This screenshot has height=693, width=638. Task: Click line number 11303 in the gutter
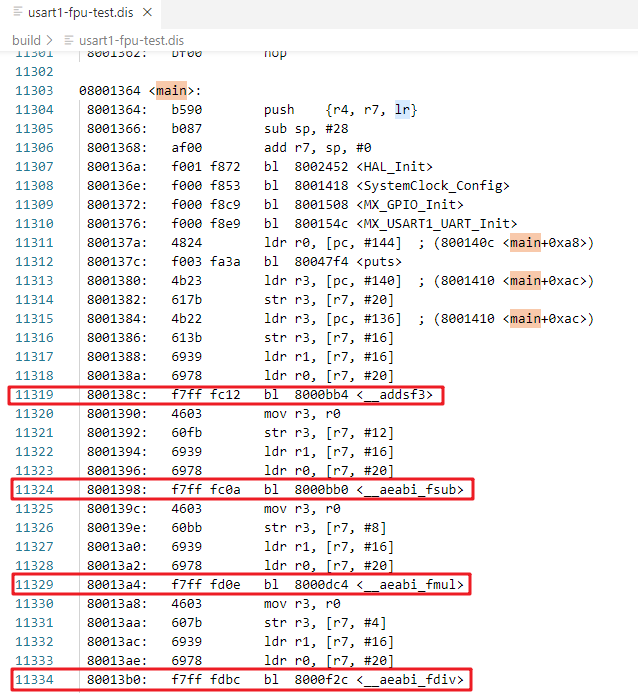[34, 91]
